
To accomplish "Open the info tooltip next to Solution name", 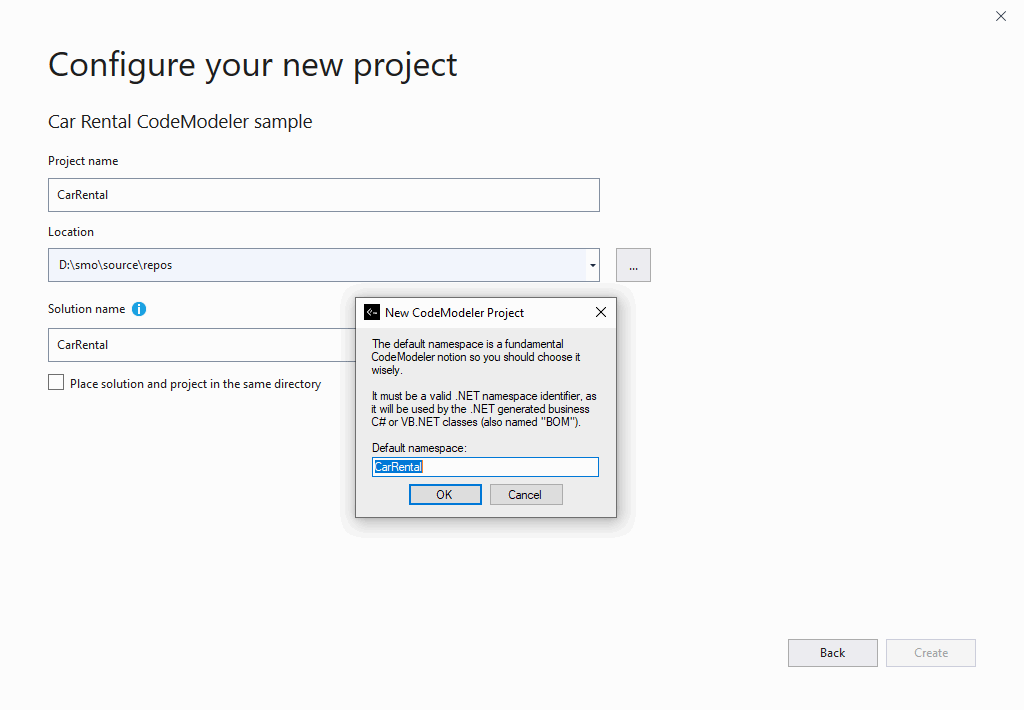I will [x=138, y=308].
